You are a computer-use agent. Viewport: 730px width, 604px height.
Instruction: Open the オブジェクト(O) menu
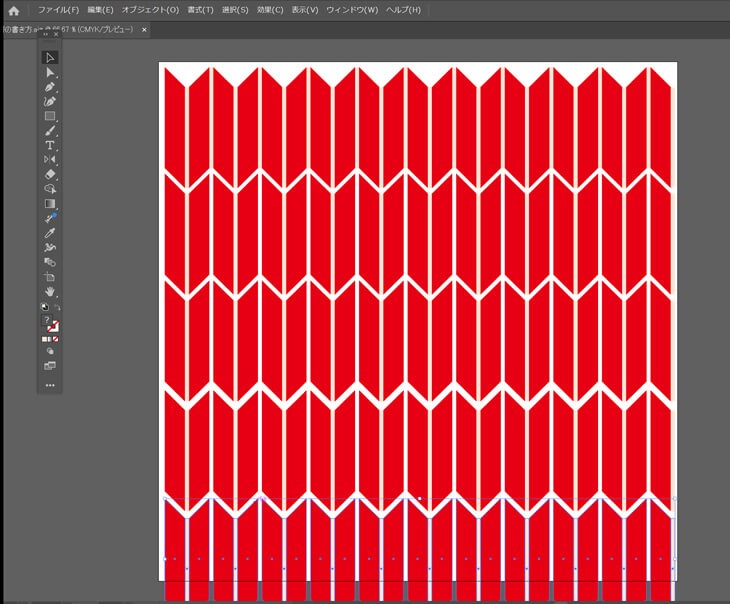[150, 10]
